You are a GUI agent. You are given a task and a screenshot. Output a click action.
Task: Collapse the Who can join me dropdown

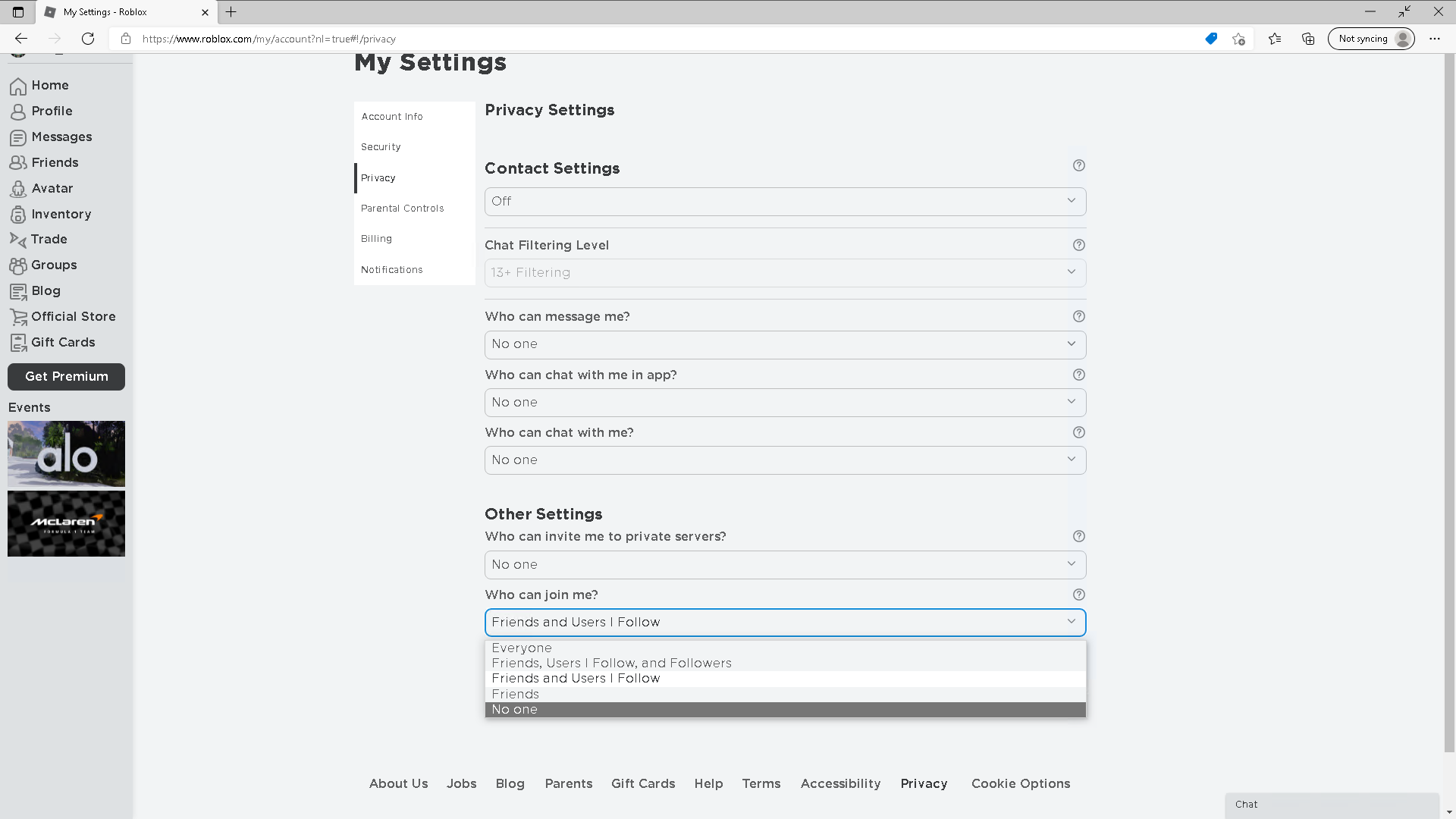tap(785, 623)
